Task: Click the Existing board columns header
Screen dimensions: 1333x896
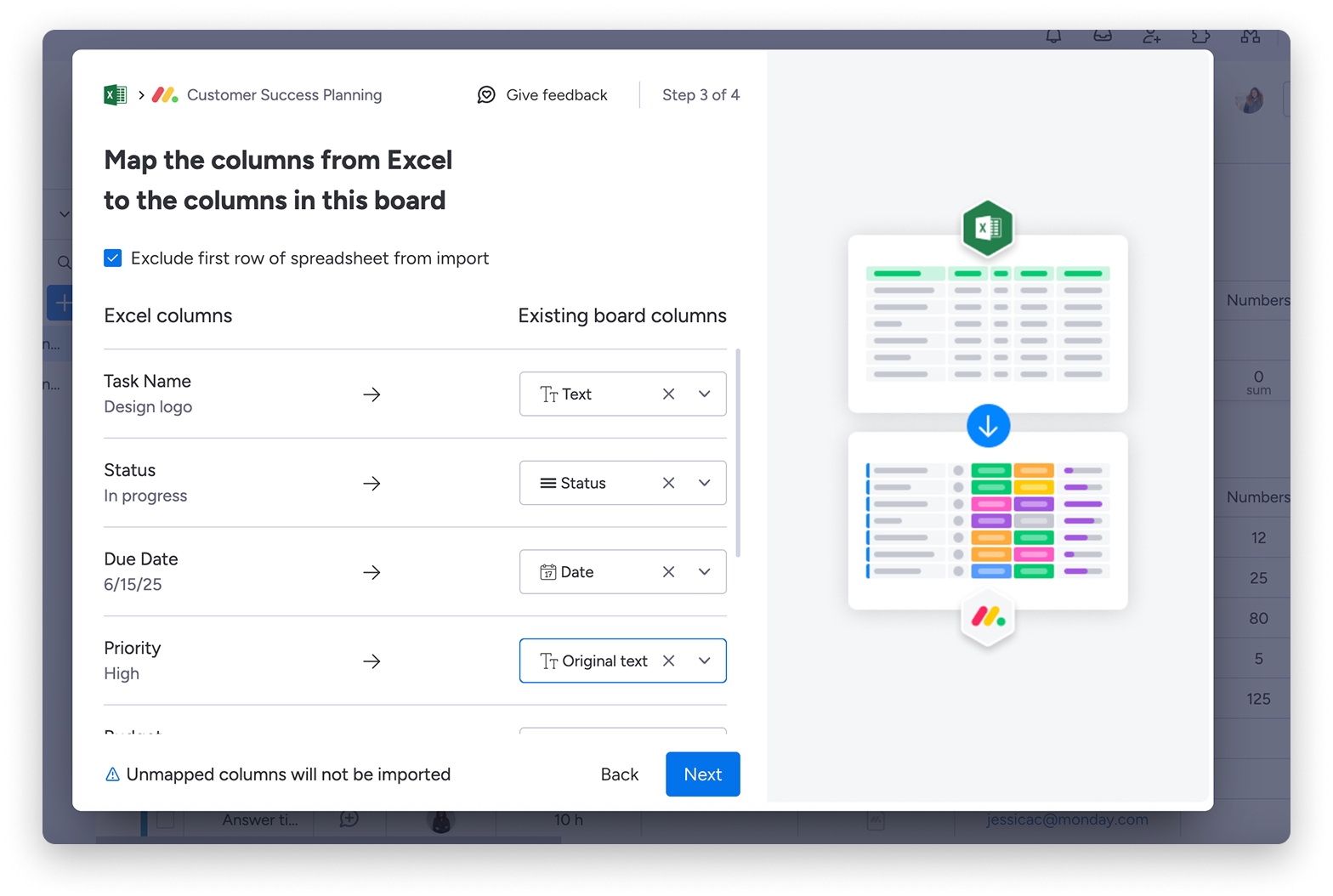Action: coord(622,315)
